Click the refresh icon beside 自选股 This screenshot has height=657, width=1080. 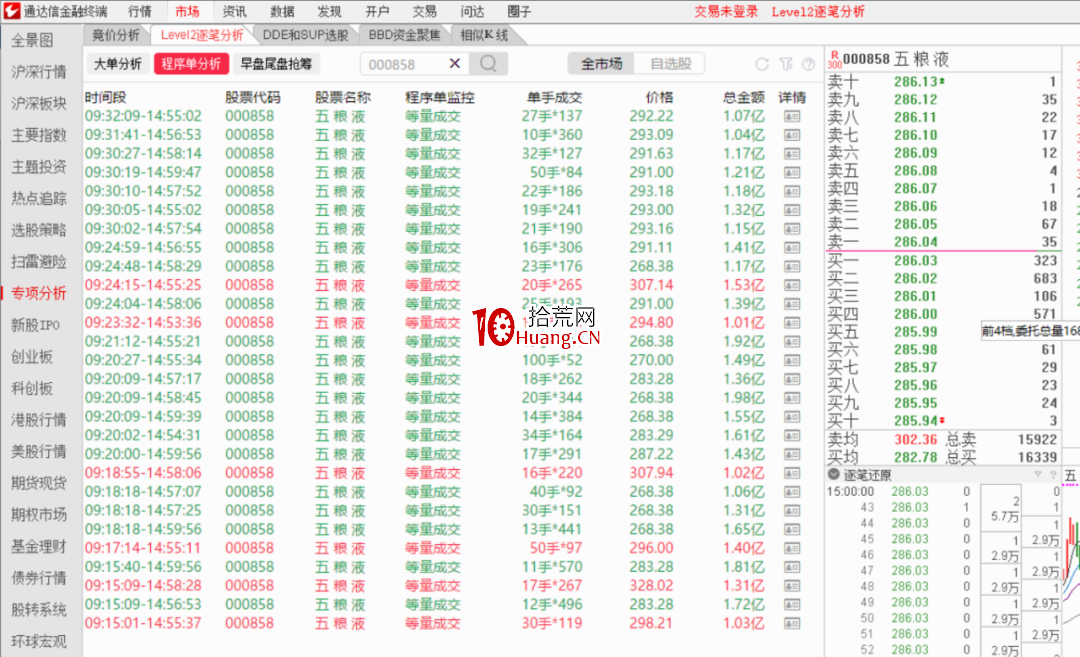click(x=762, y=64)
